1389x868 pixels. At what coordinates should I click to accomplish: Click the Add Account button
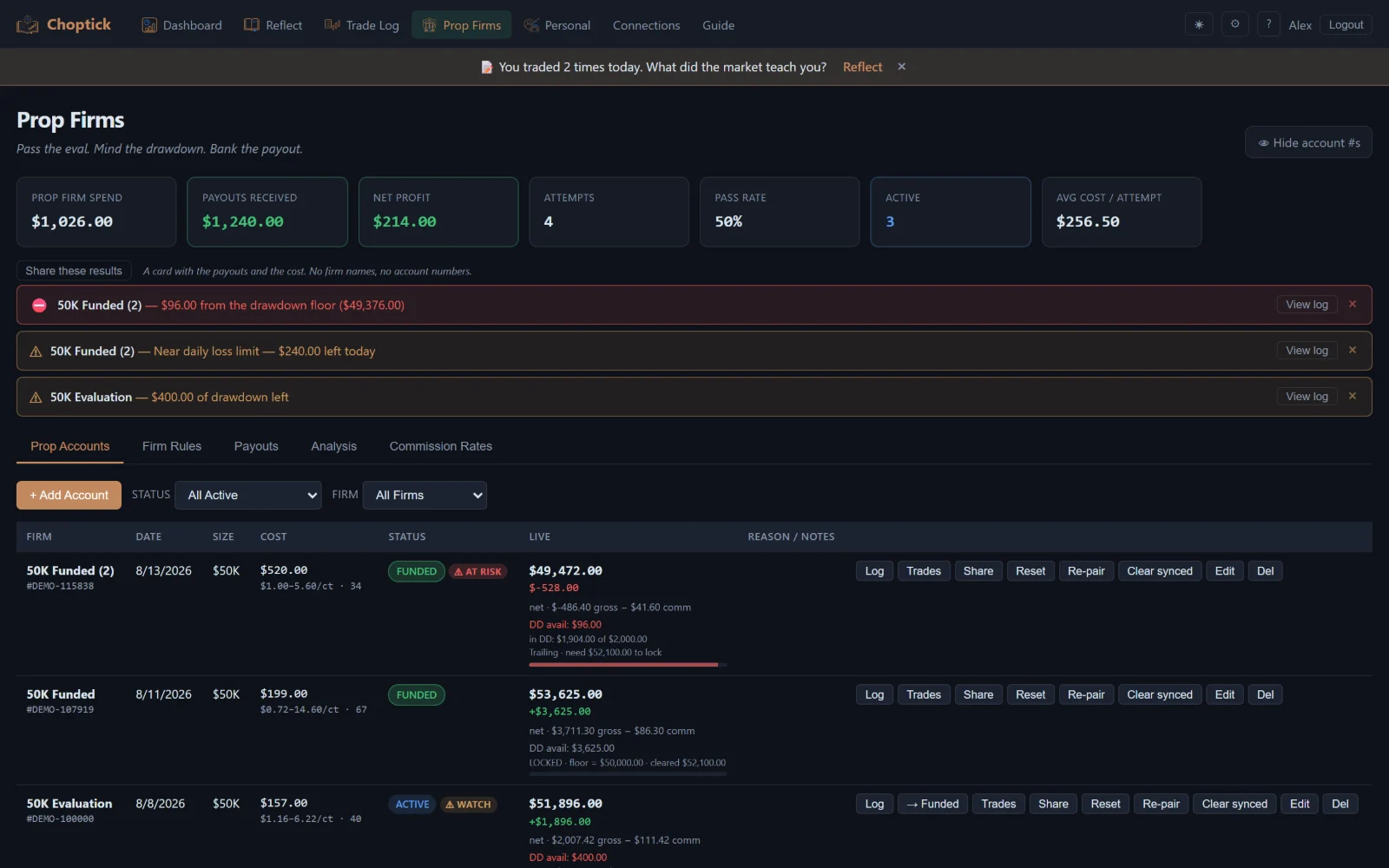(x=69, y=495)
